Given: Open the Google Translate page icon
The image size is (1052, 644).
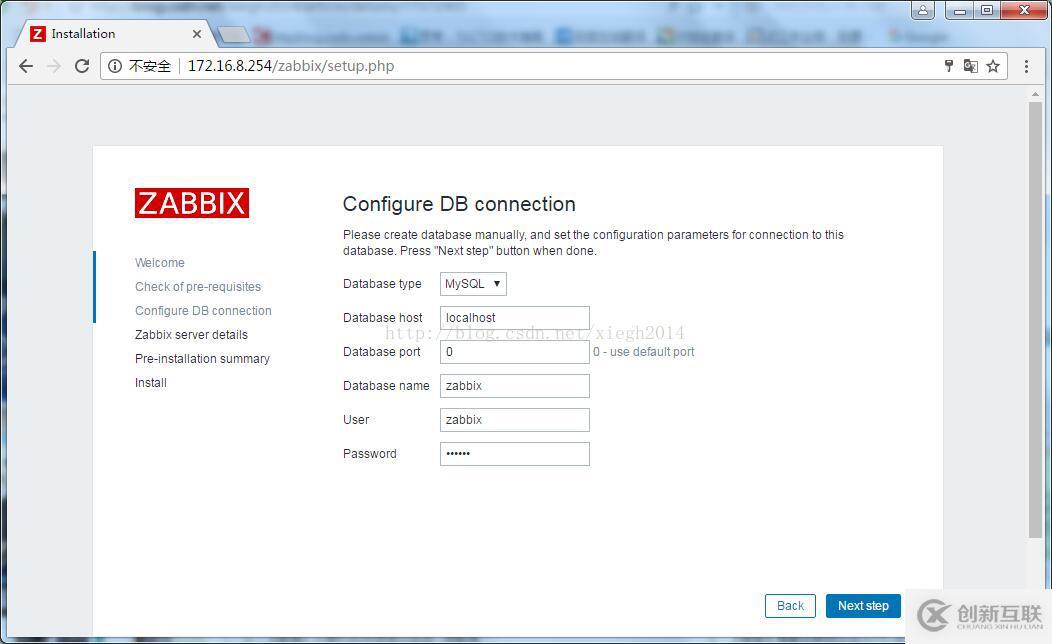Looking at the screenshot, I should pyautogui.click(x=969, y=66).
